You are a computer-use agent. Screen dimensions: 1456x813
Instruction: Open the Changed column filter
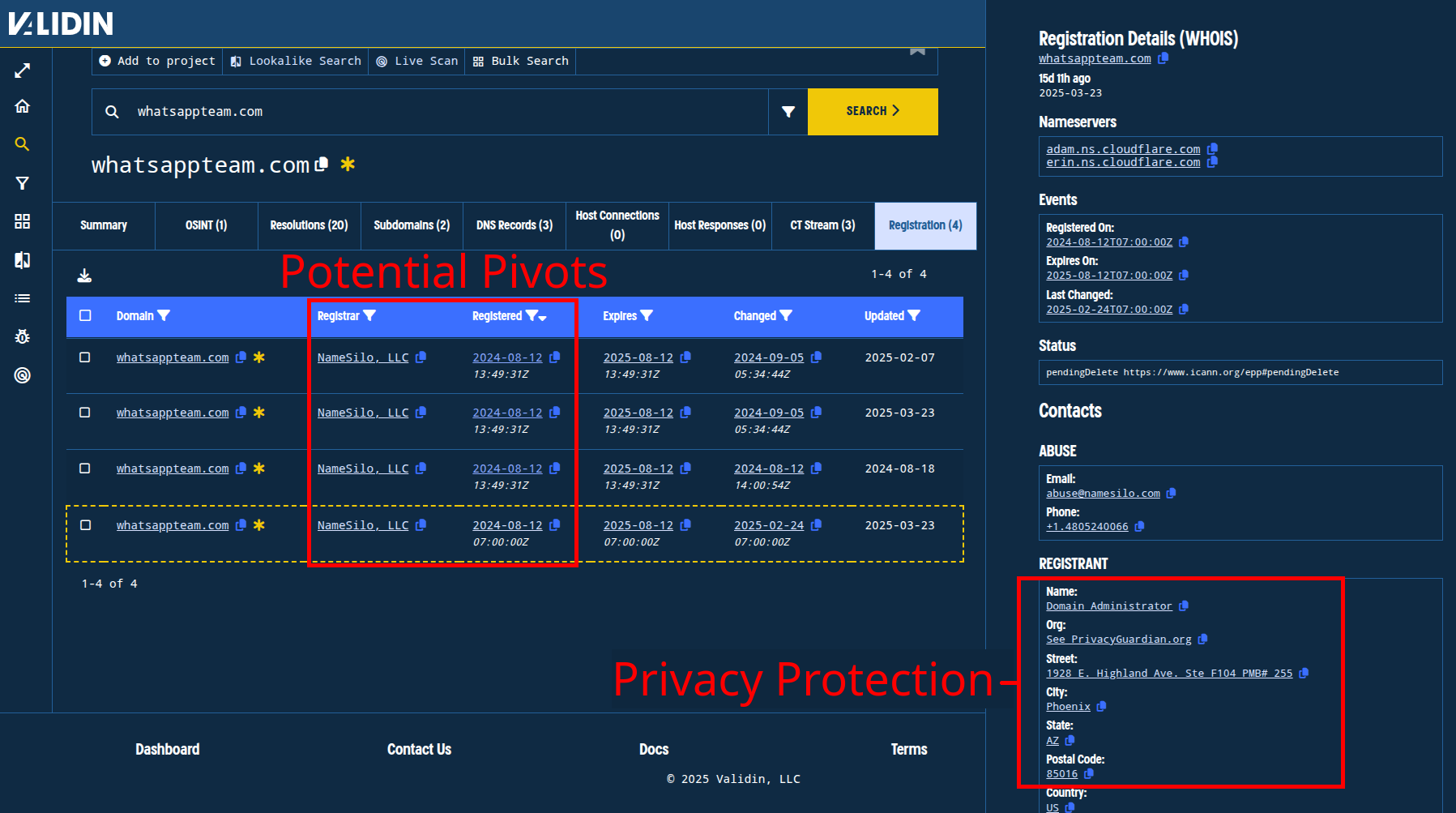coord(786,315)
